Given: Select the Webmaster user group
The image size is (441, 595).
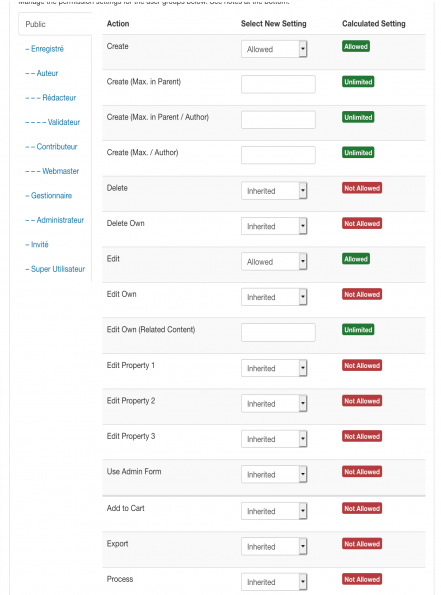Looking at the screenshot, I should [52, 171].
